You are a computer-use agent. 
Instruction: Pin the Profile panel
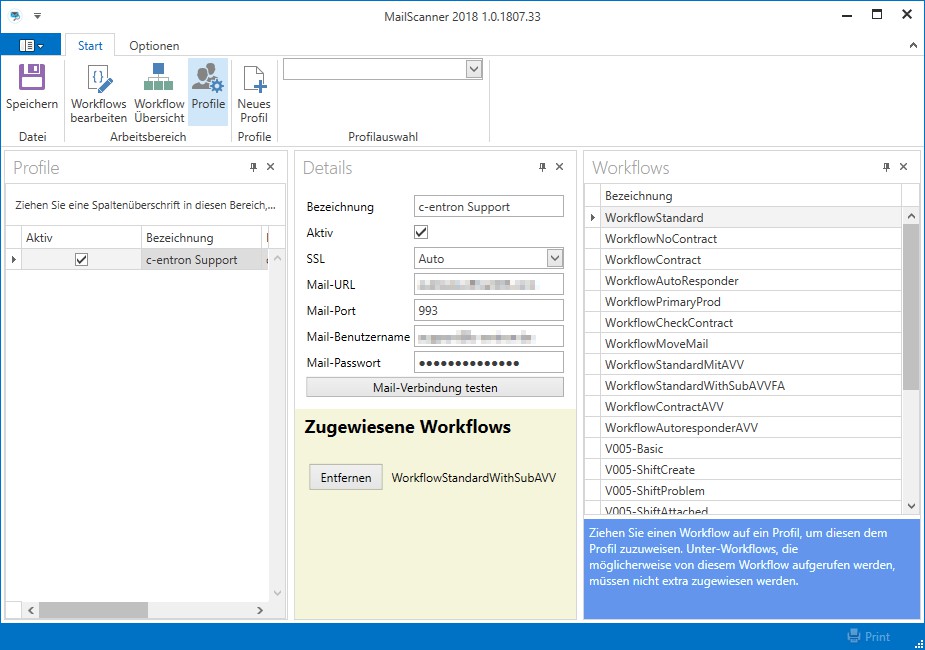[x=253, y=168]
